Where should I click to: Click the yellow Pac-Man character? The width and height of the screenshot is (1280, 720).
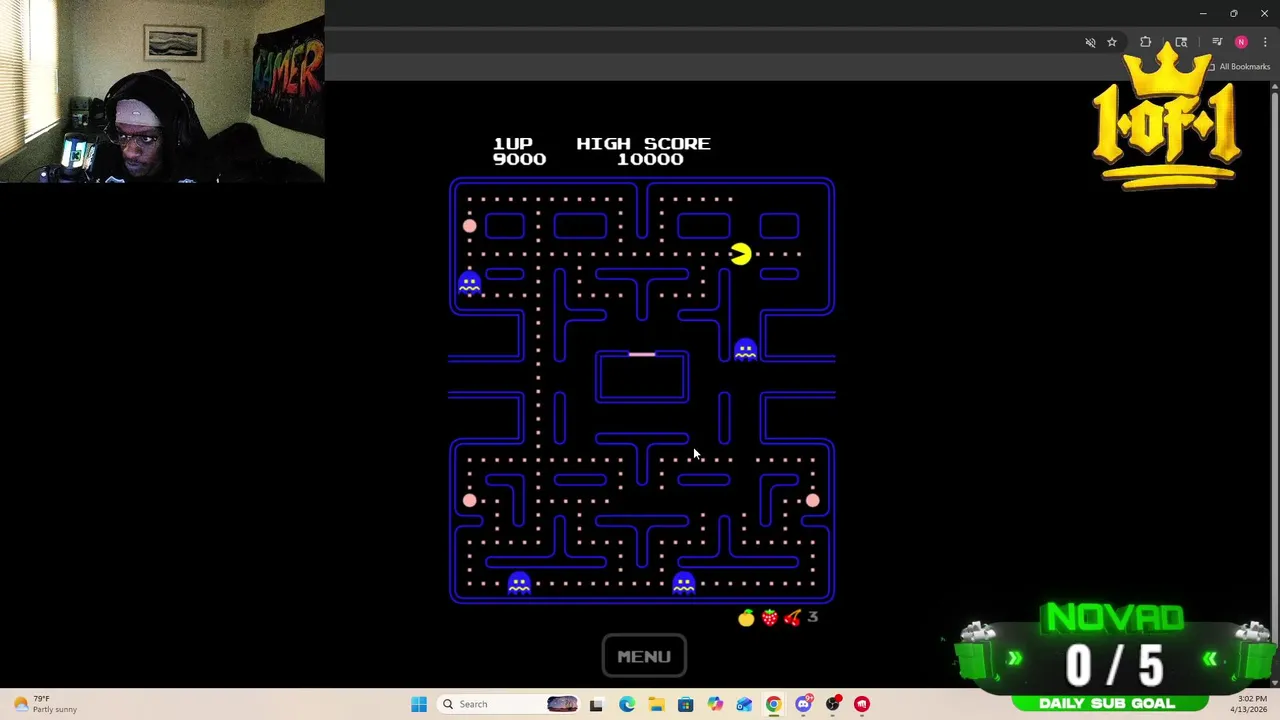coord(740,254)
